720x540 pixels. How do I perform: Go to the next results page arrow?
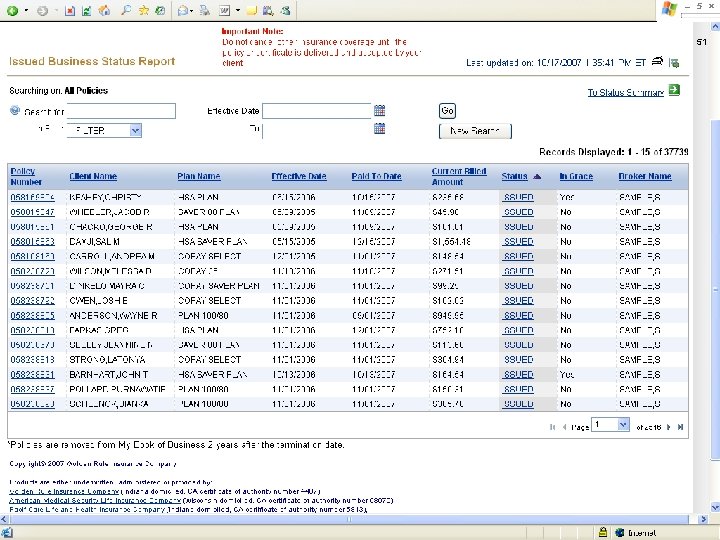(x=669, y=427)
